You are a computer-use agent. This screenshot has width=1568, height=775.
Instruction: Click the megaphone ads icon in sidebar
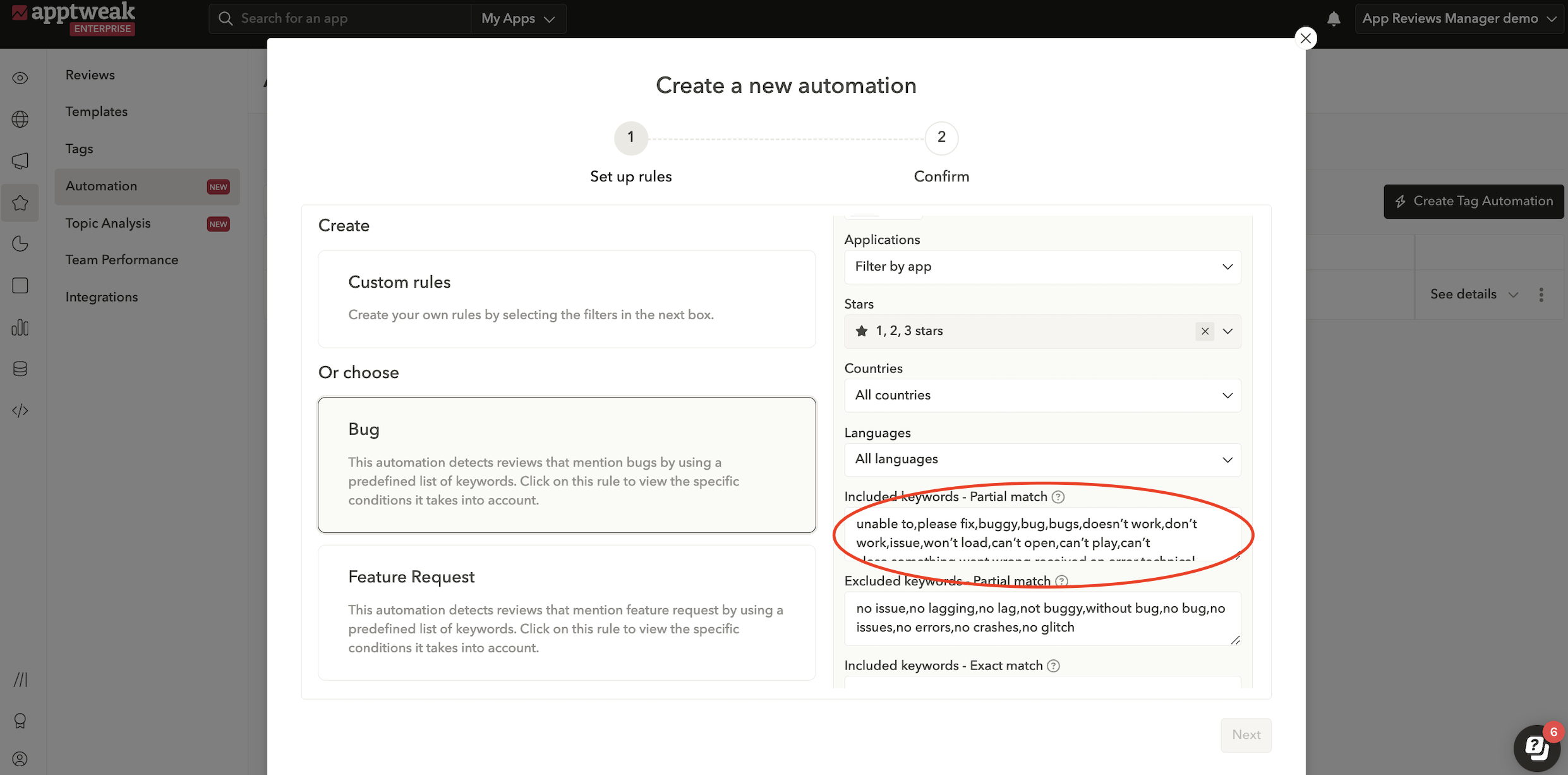coord(20,161)
